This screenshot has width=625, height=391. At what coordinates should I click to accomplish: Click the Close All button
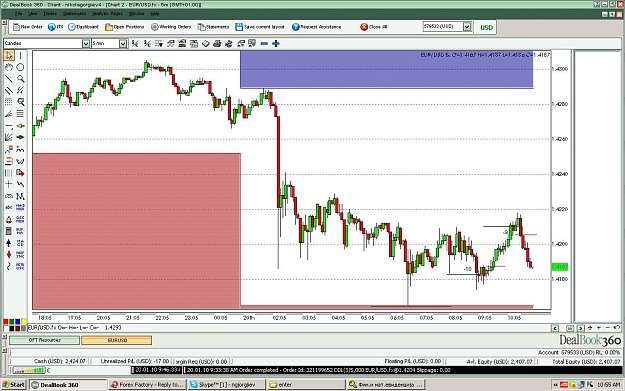click(x=373, y=27)
